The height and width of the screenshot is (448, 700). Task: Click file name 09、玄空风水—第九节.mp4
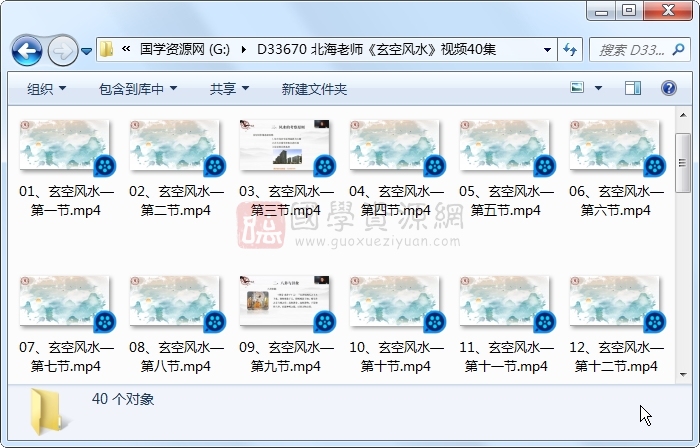[x=286, y=357]
